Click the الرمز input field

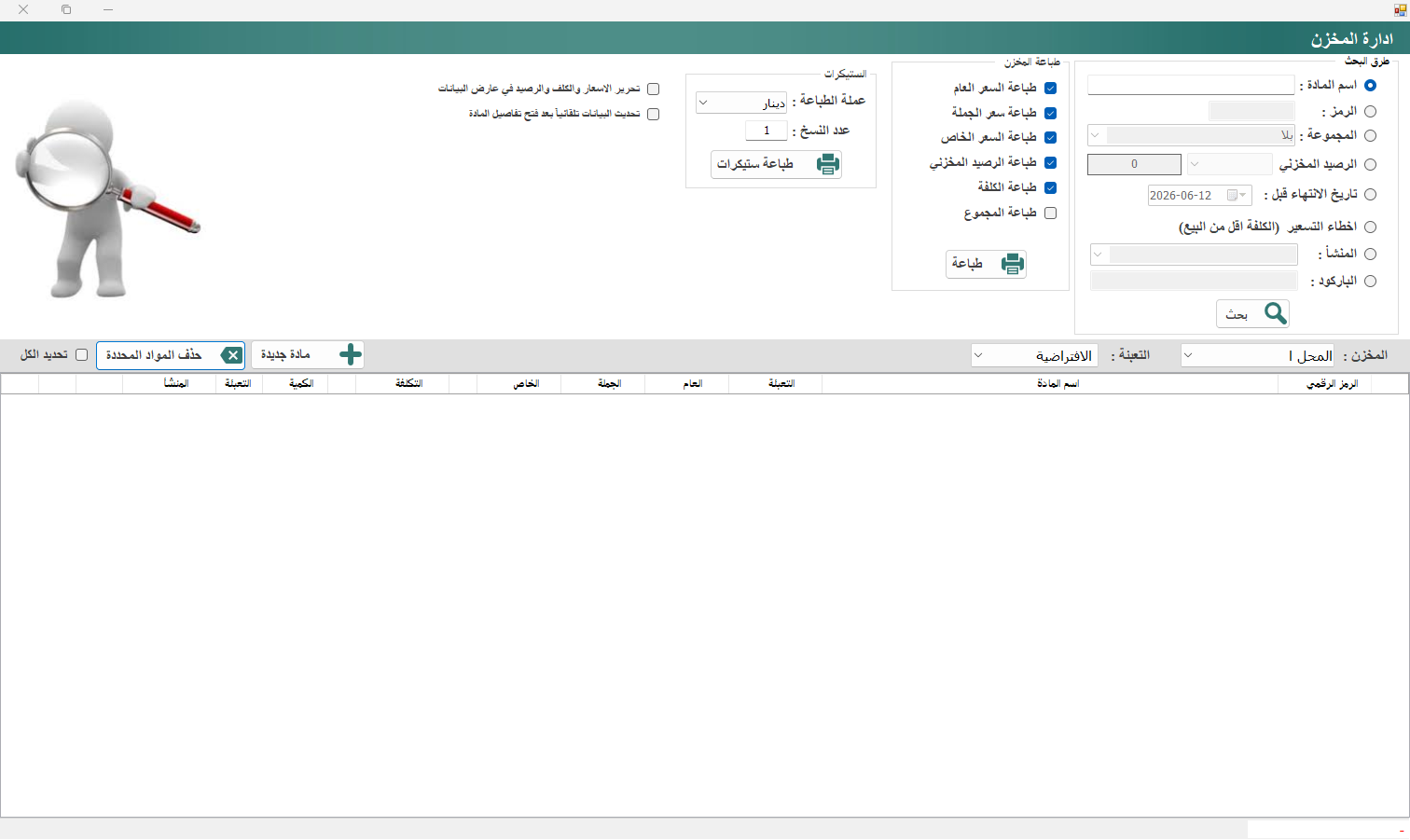click(x=1251, y=111)
